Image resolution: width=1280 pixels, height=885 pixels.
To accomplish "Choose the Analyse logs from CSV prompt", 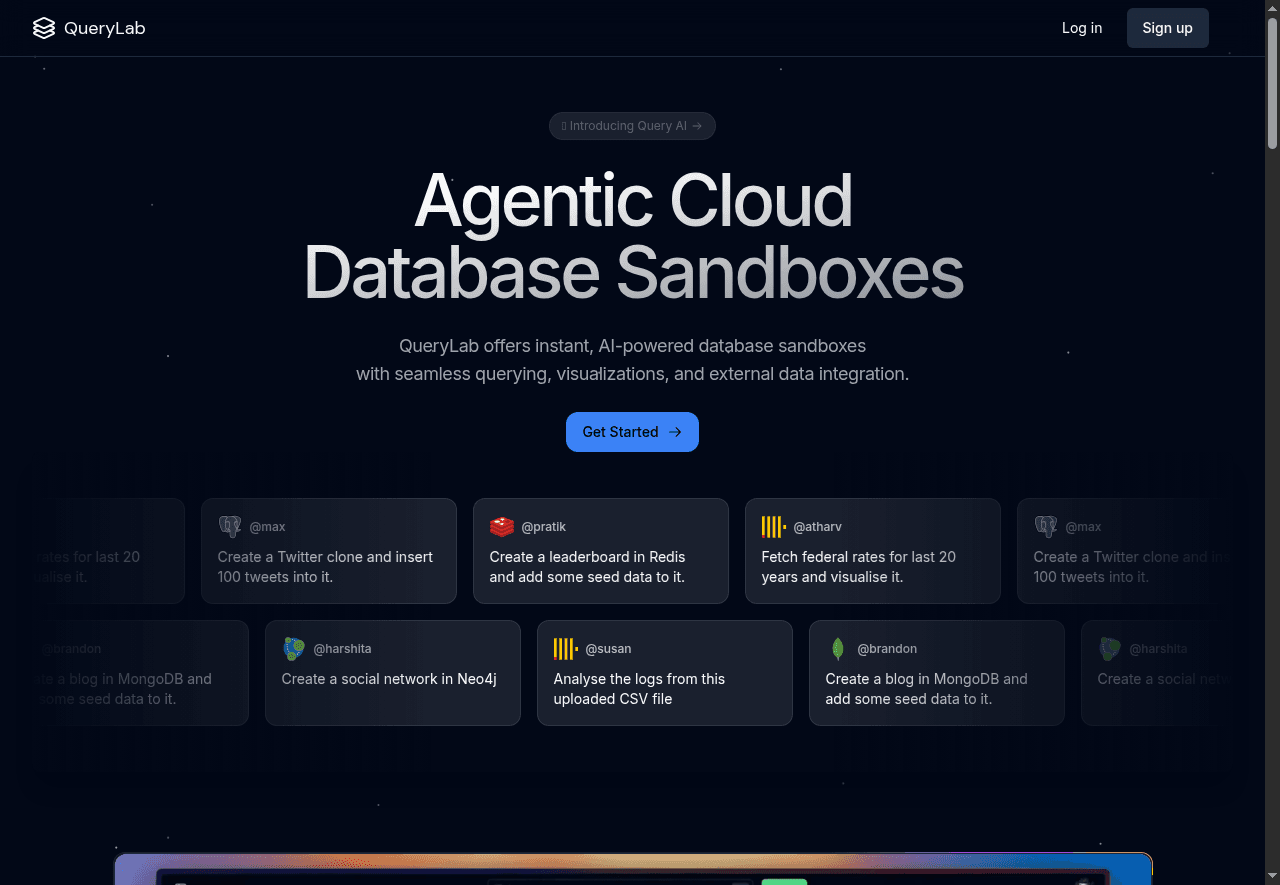I will (x=639, y=689).
